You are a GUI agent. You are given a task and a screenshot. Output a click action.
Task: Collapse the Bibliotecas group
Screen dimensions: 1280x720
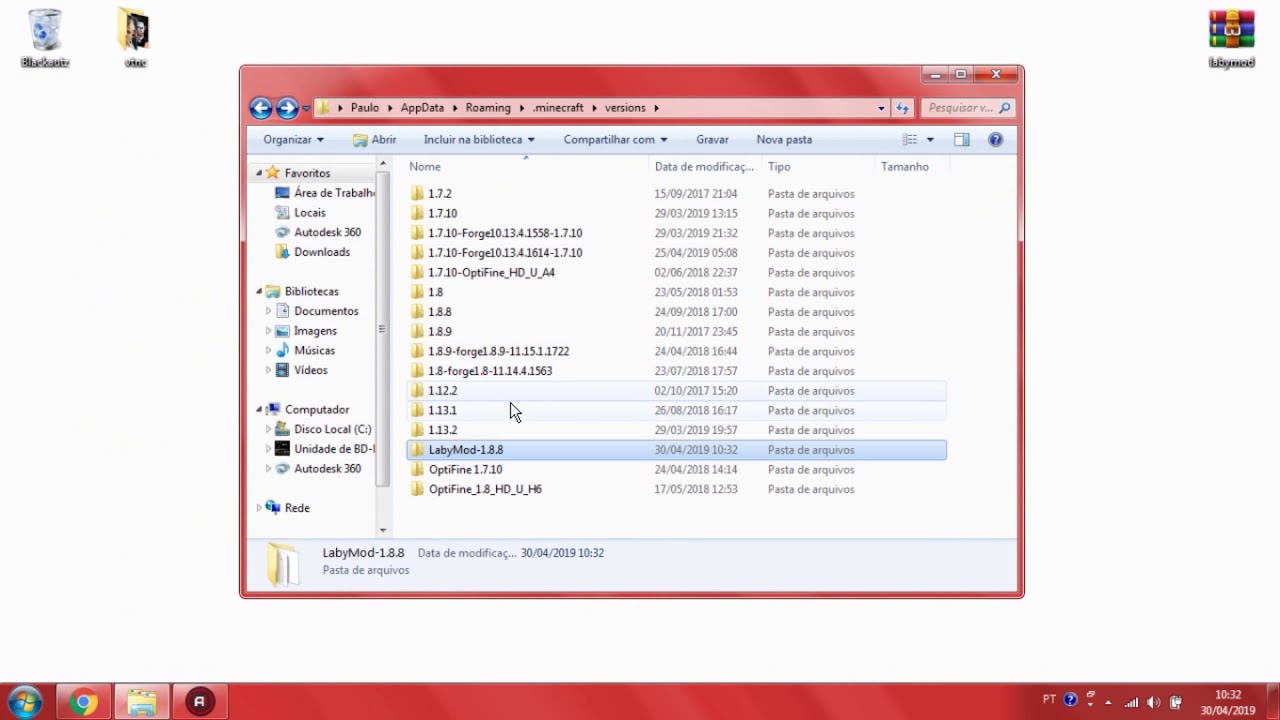tap(259, 292)
